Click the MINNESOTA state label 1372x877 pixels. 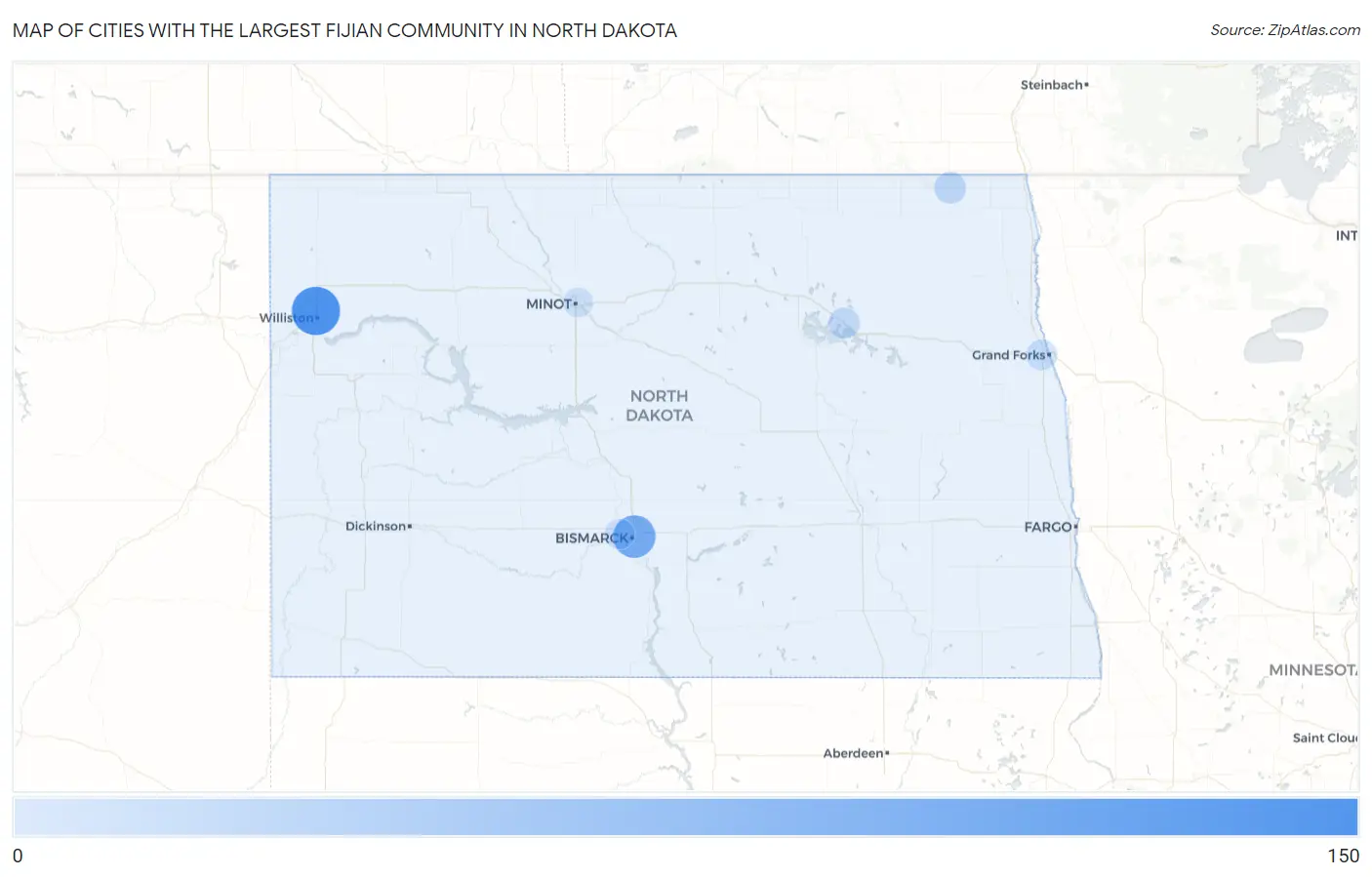1312,670
